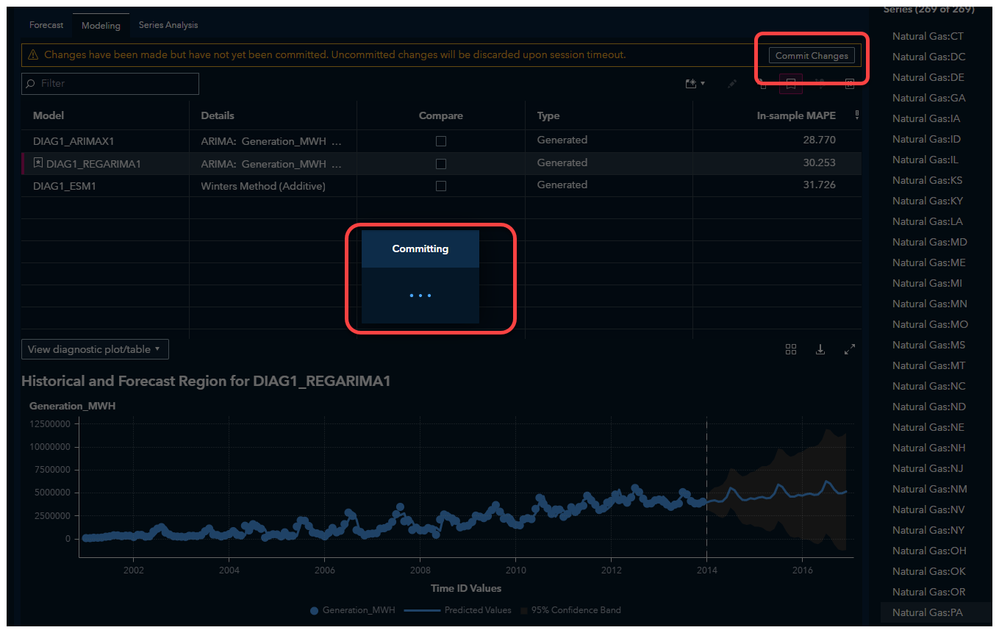Switch to the Forecast tab

(47, 25)
